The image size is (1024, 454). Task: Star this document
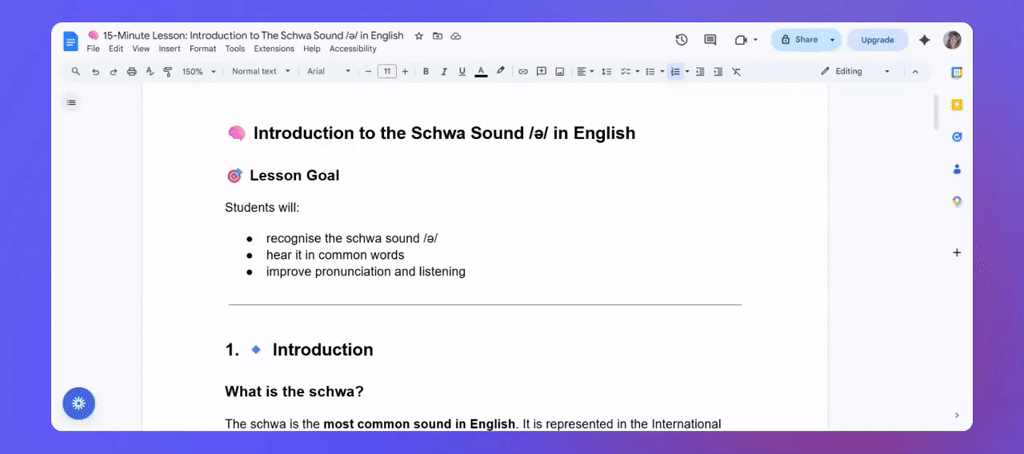[x=419, y=36]
